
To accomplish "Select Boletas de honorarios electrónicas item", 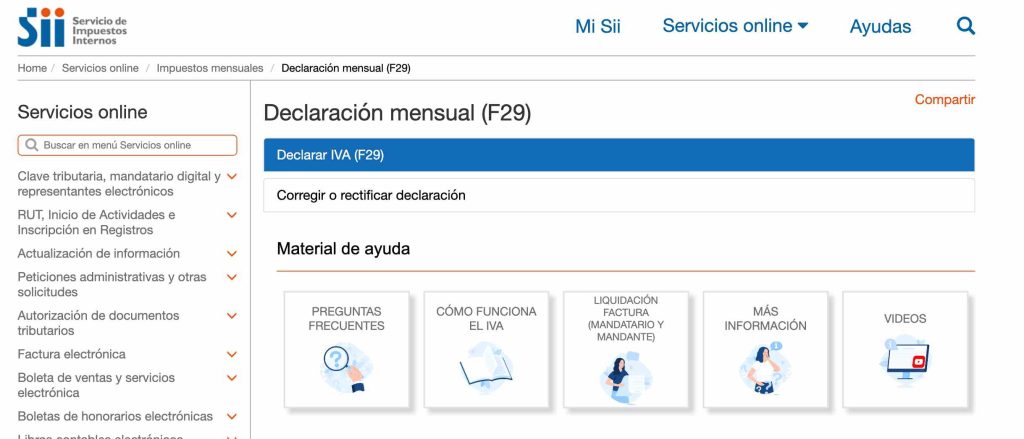I will pyautogui.click(x=115, y=416).
